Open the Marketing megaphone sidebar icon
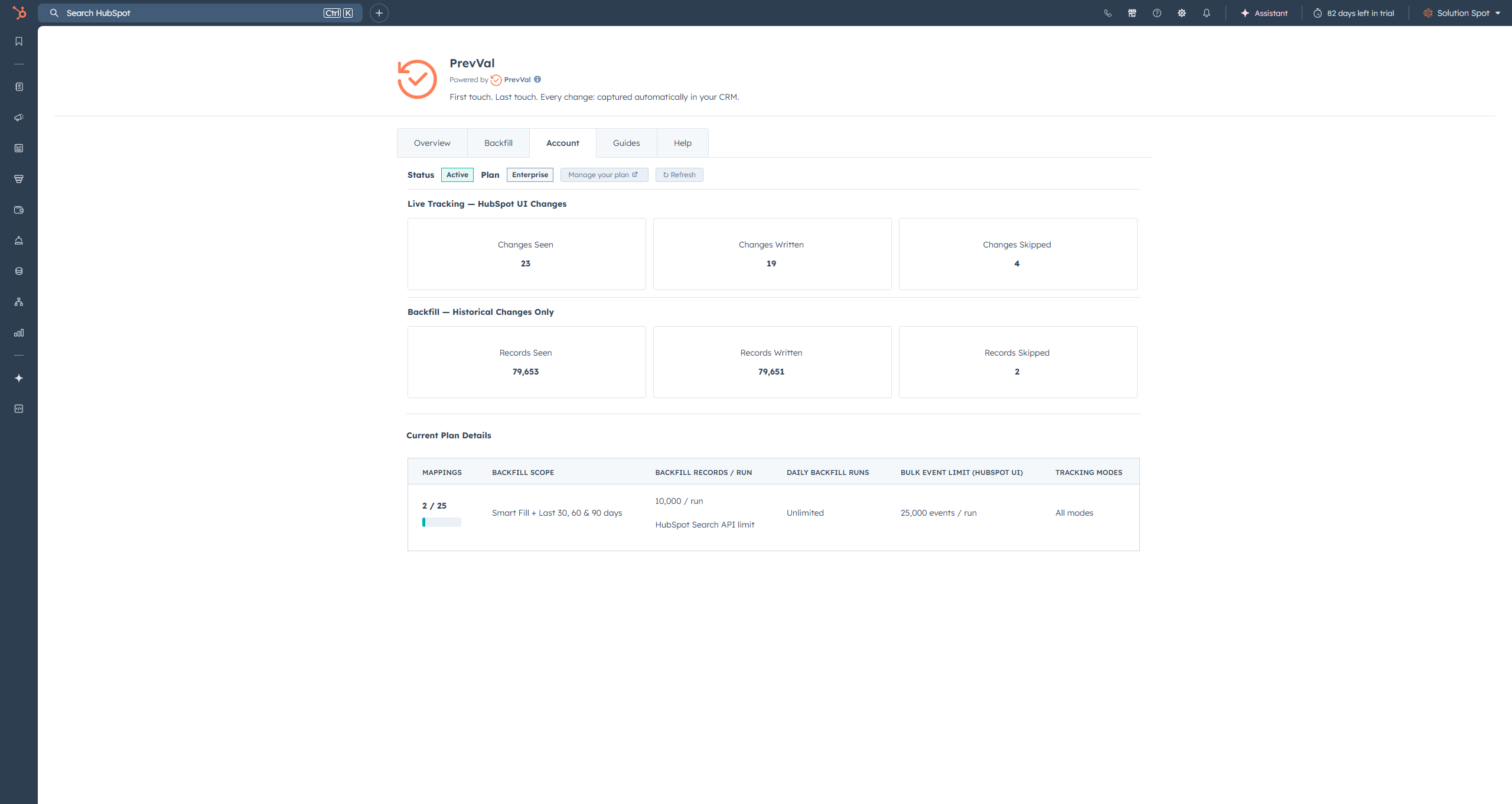The image size is (1512, 804). (19, 118)
